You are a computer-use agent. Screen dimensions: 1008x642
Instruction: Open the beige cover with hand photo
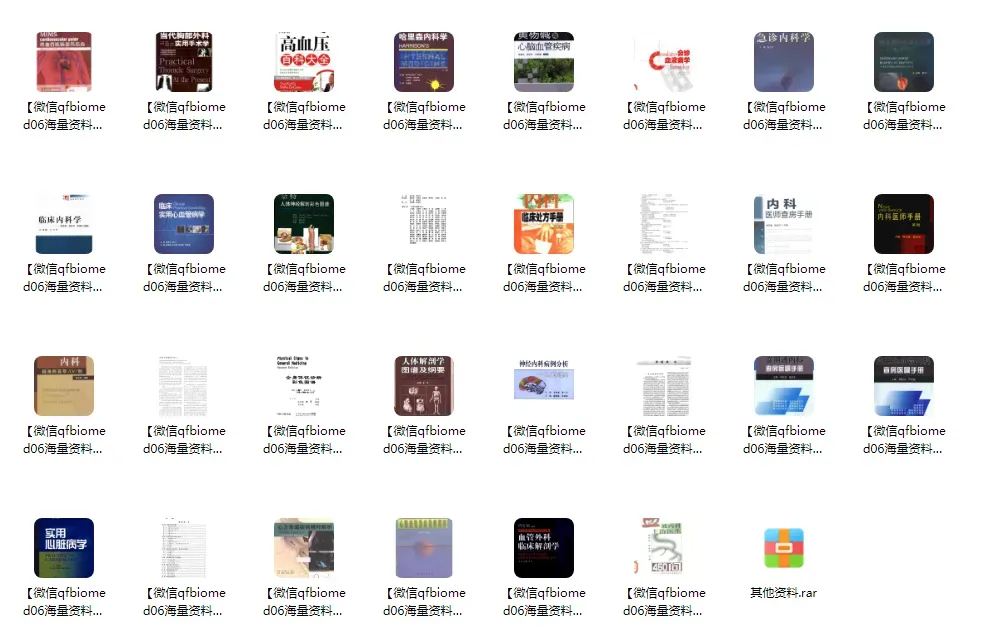[304, 548]
